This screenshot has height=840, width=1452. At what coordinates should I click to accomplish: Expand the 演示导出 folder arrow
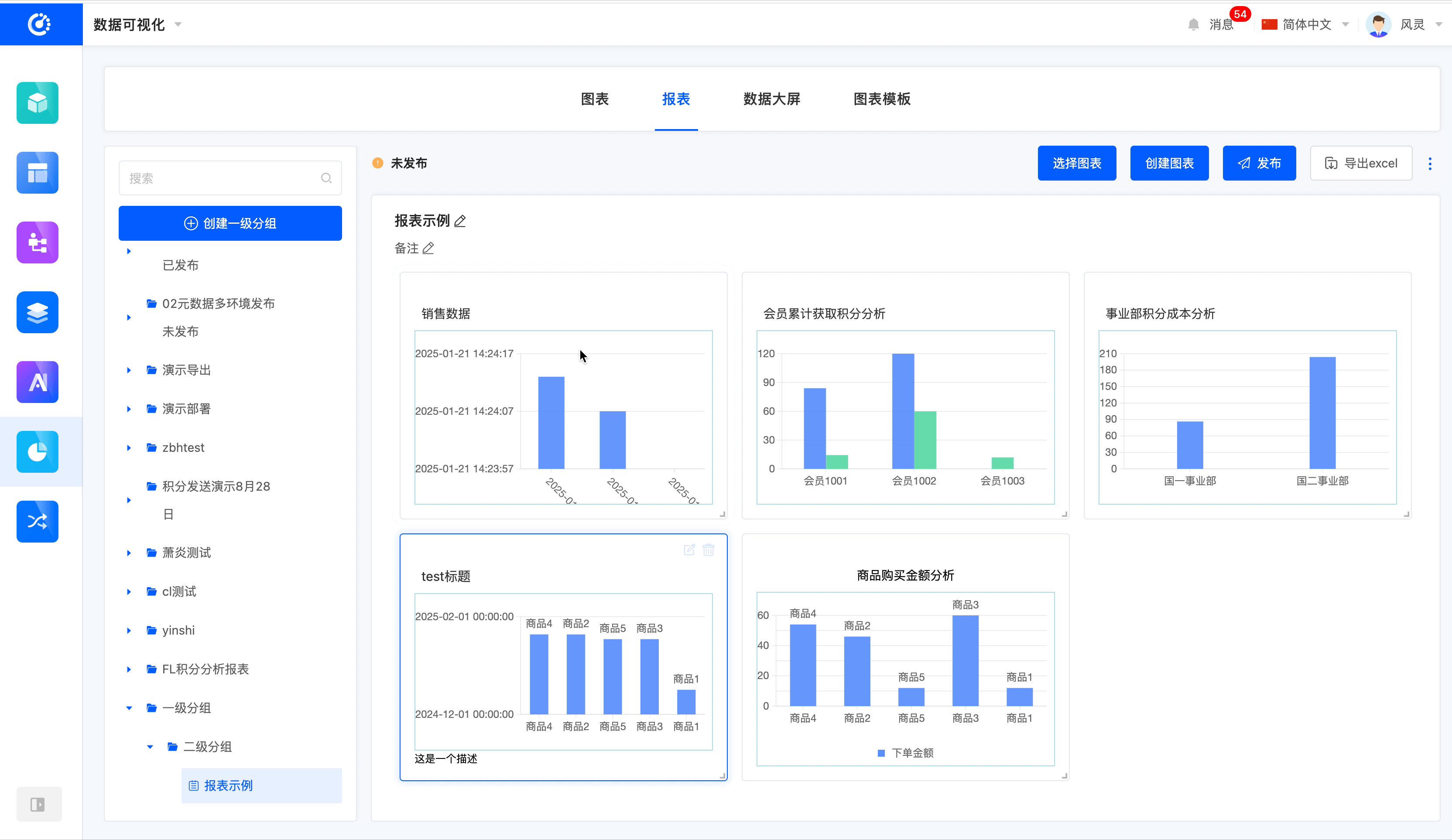pos(129,370)
